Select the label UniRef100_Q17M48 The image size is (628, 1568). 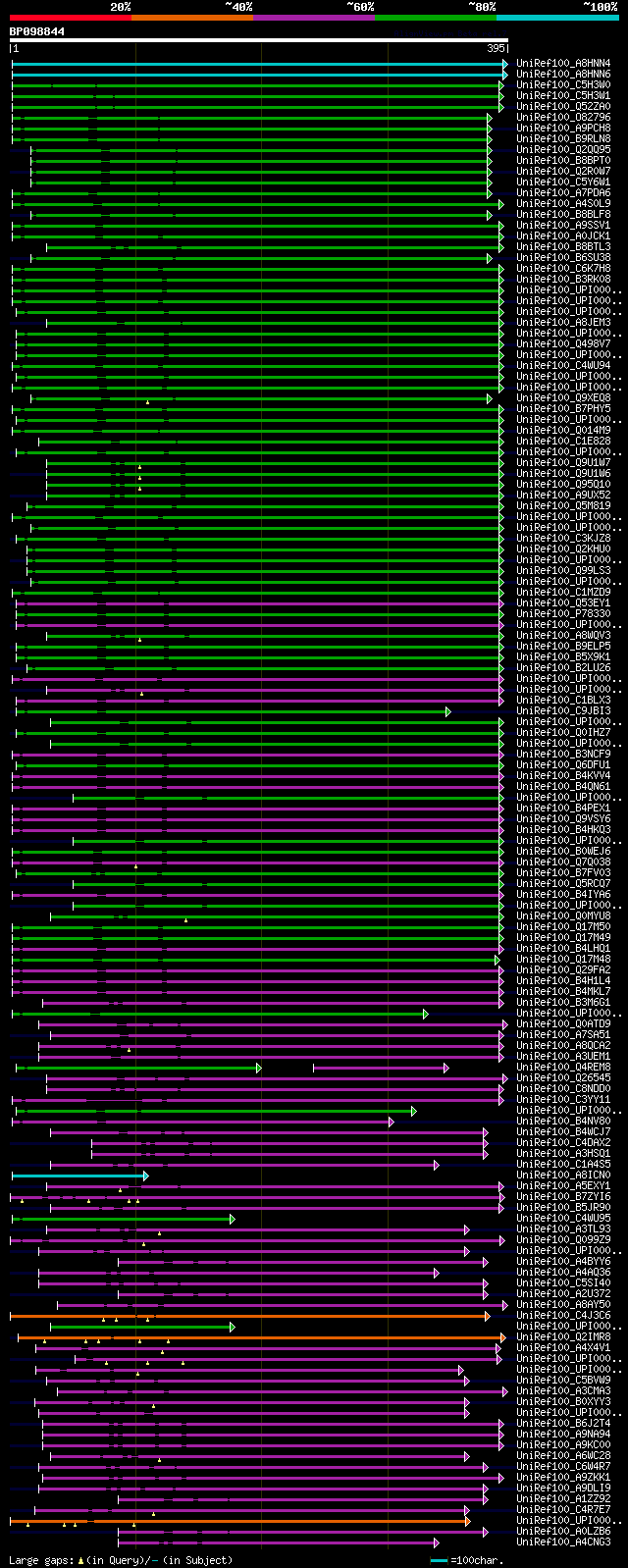tap(563, 959)
